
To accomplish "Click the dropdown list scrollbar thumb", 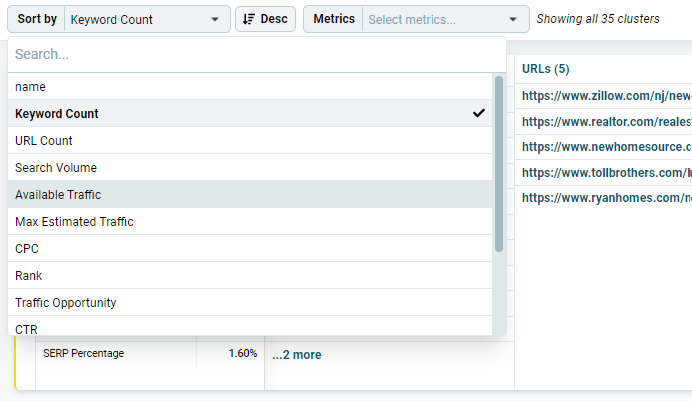I will click(499, 164).
